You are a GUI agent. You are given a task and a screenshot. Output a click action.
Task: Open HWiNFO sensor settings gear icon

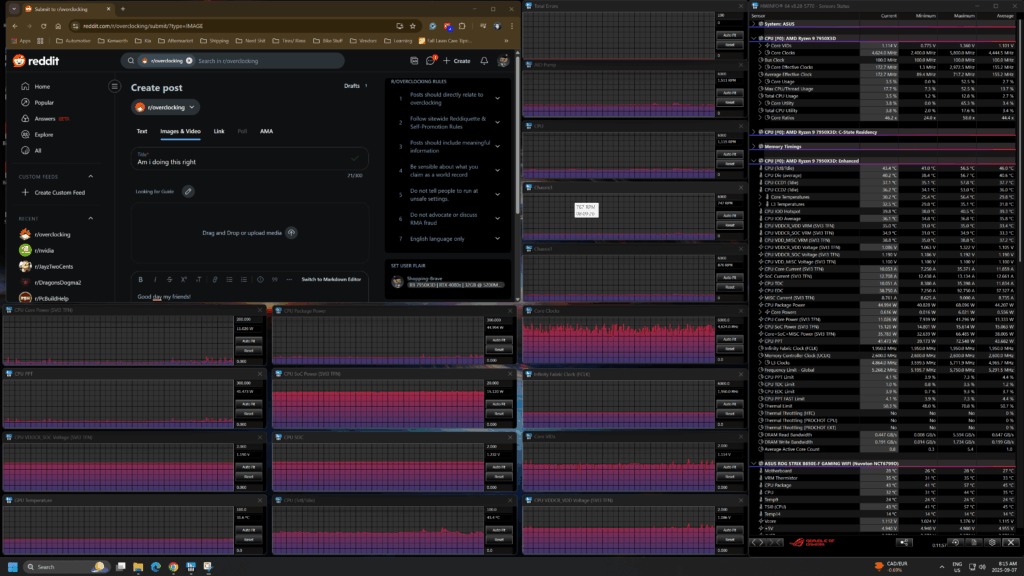coord(992,542)
